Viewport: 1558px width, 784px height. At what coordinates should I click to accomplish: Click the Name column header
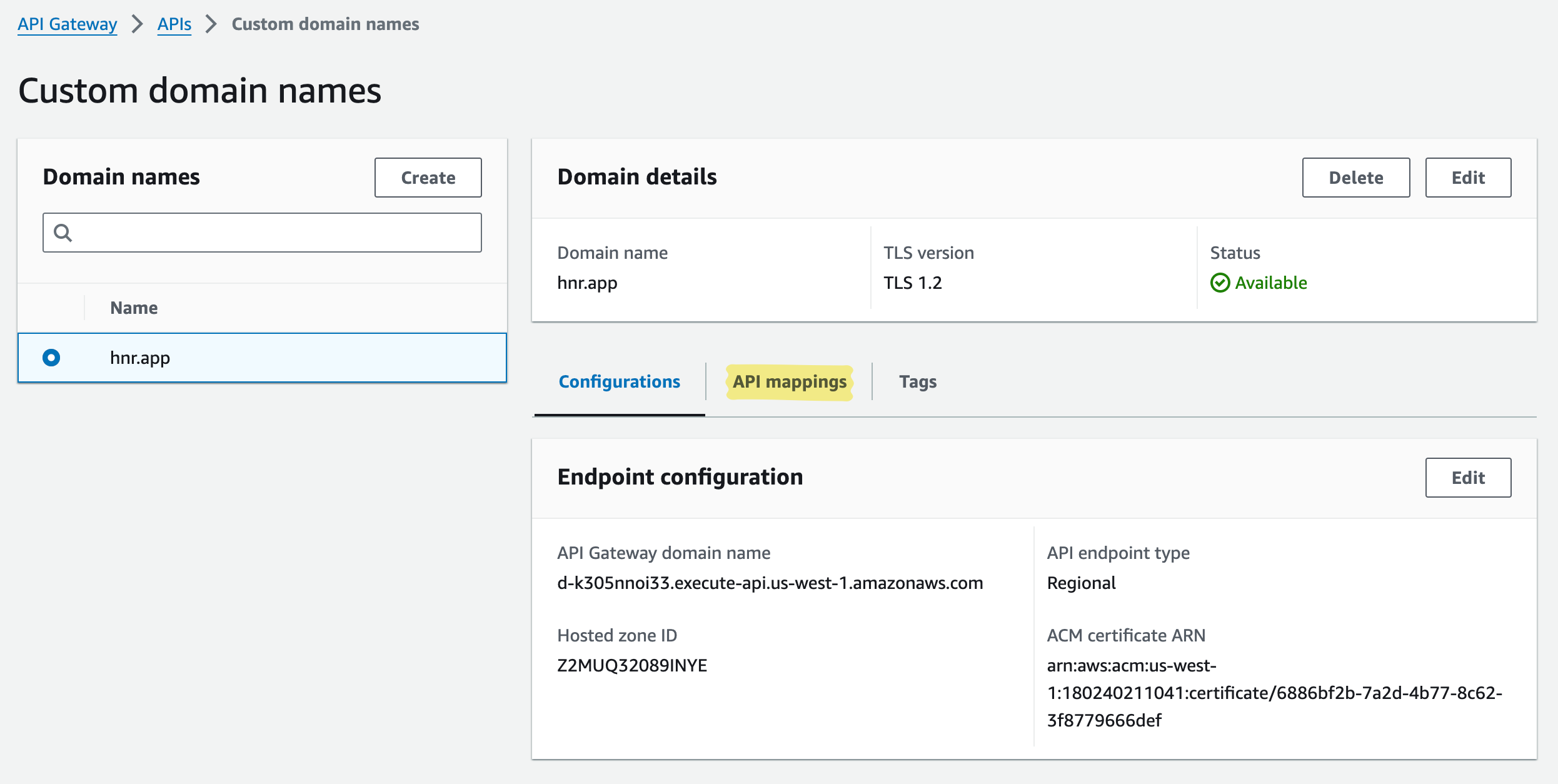tap(134, 308)
